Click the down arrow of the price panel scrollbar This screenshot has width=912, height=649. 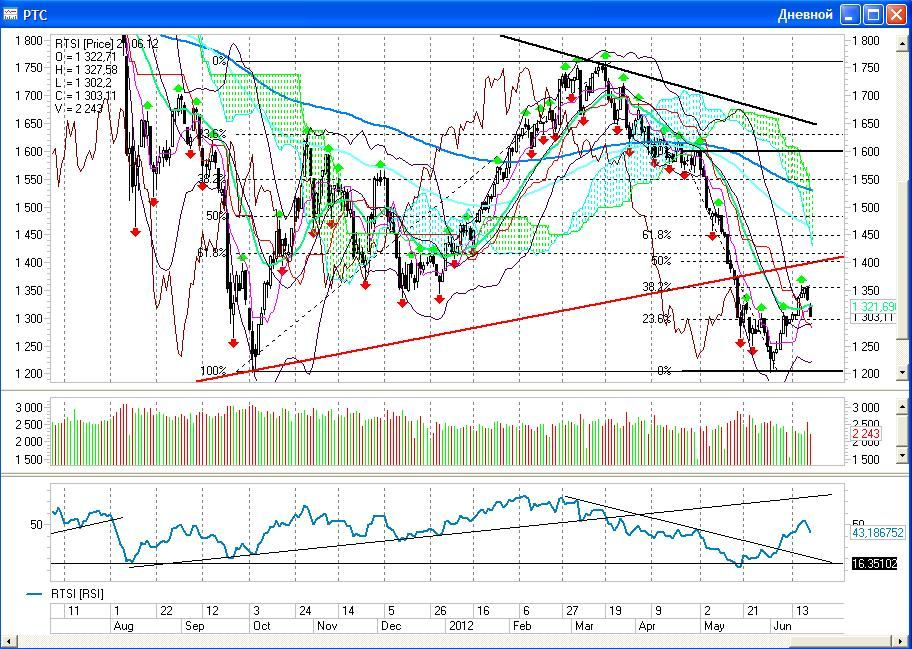coord(903,372)
